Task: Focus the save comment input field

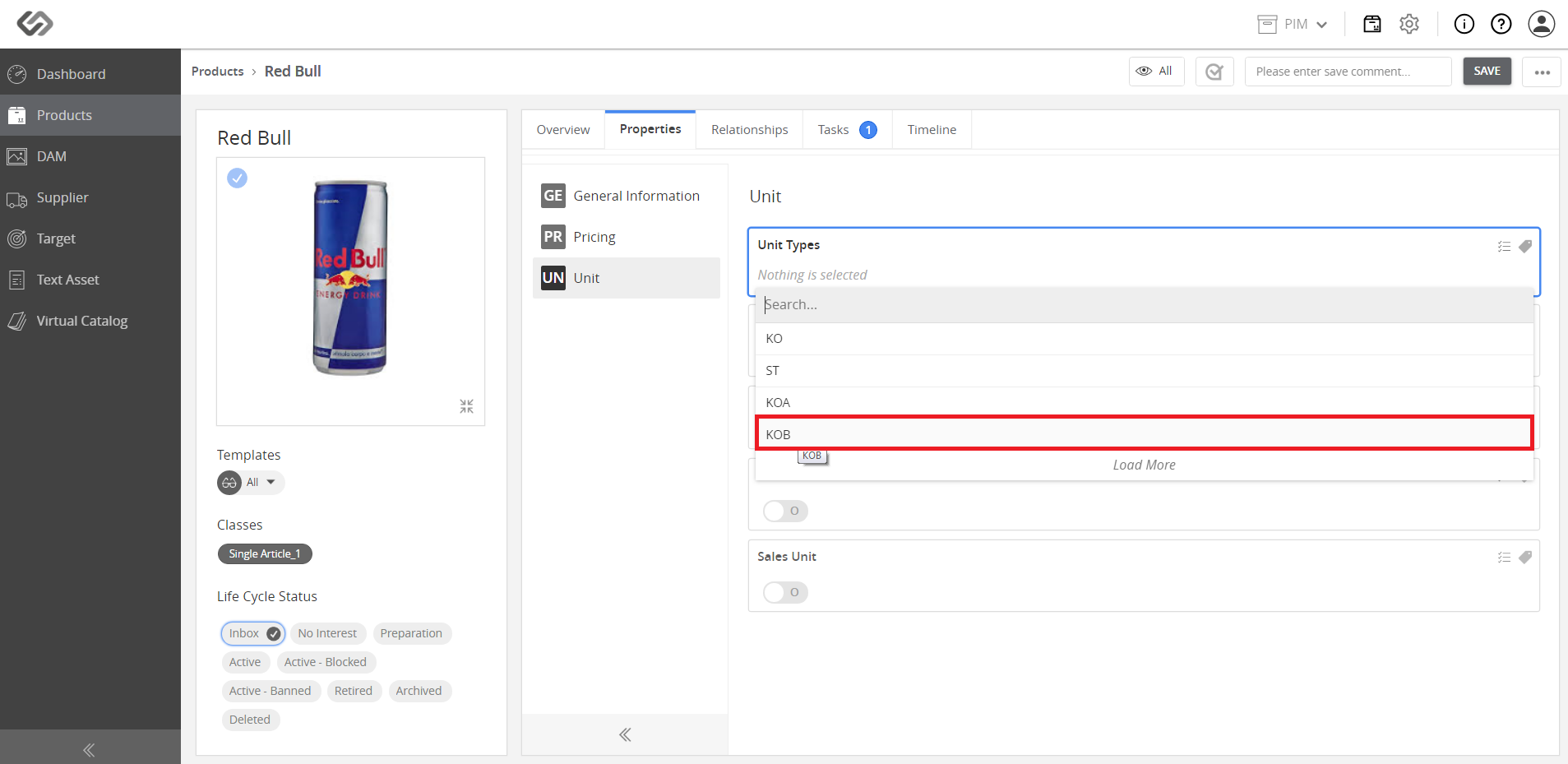Action: point(1348,72)
